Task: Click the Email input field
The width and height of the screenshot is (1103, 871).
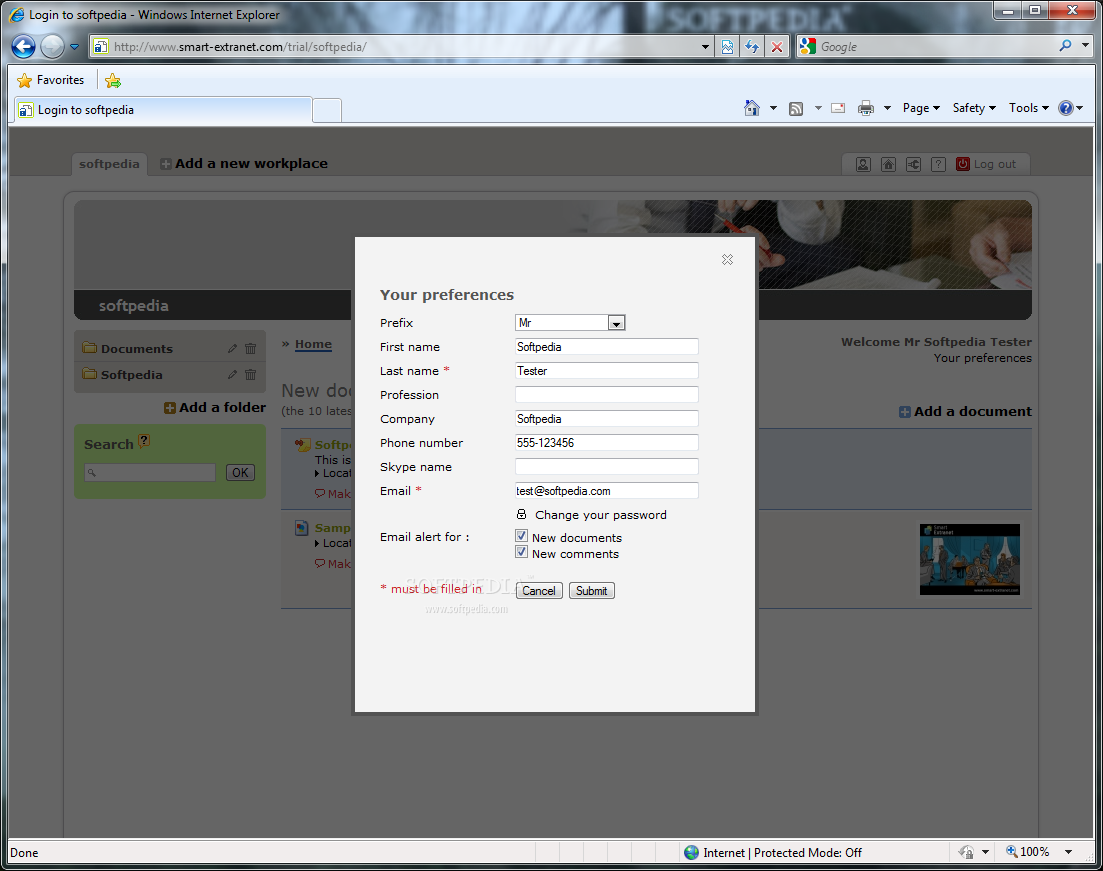Action: point(606,490)
